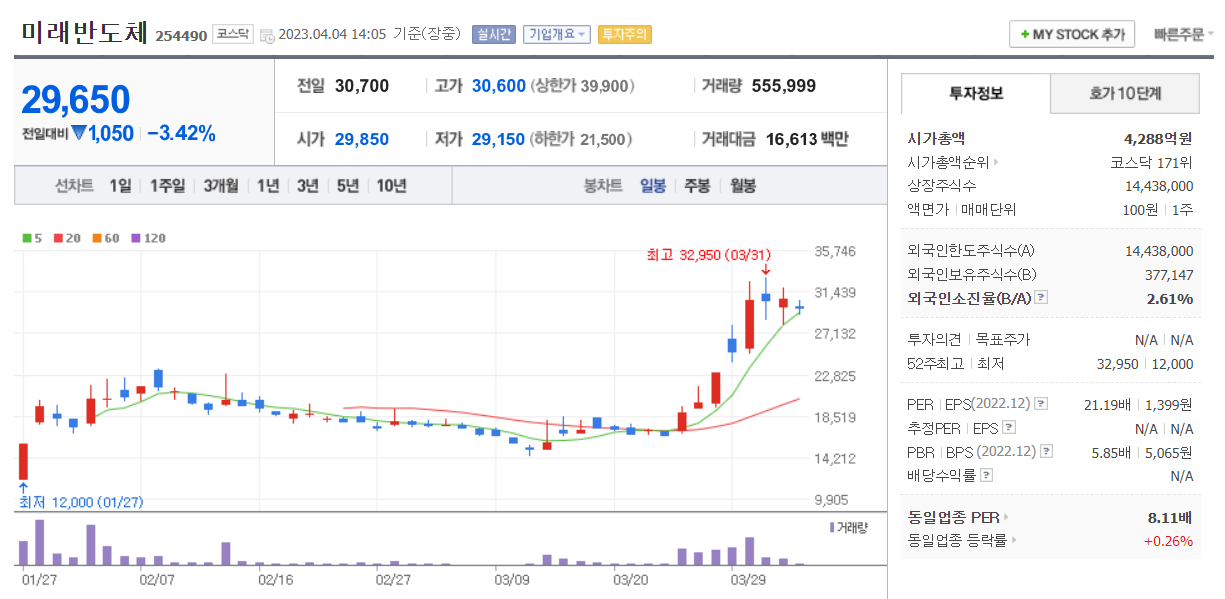Select the 월봉 candle chart
1225x599 pixels.
[742, 185]
